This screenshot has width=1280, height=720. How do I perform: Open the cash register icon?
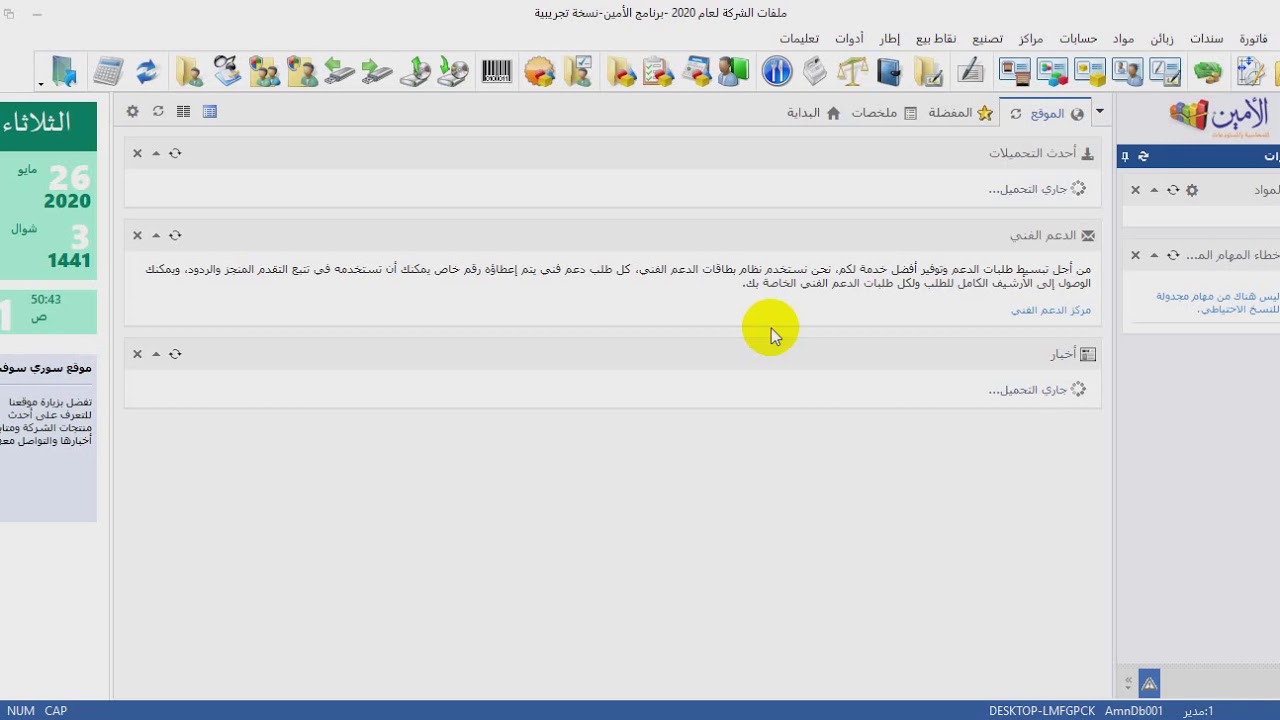[815, 72]
